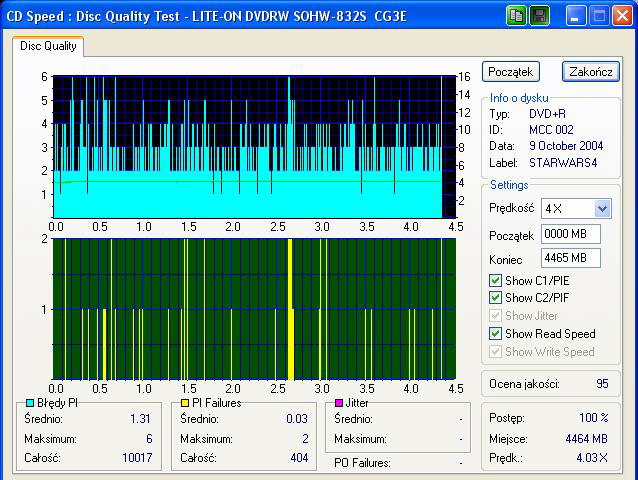Screen dimensions: 638x480
Task: Click the disc ID MCC 002
Action: tap(551, 130)
